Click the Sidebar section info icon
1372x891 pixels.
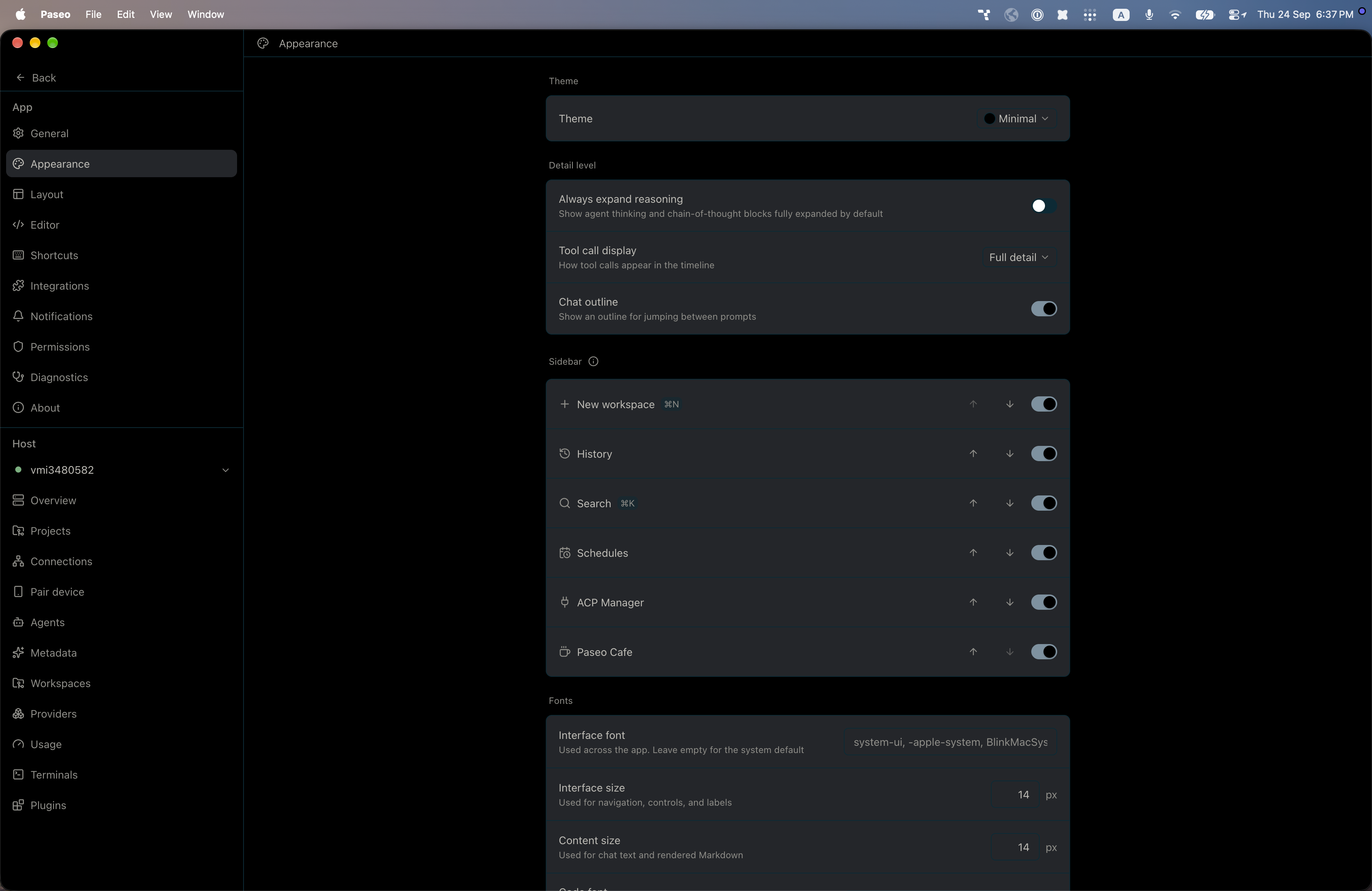593,361
